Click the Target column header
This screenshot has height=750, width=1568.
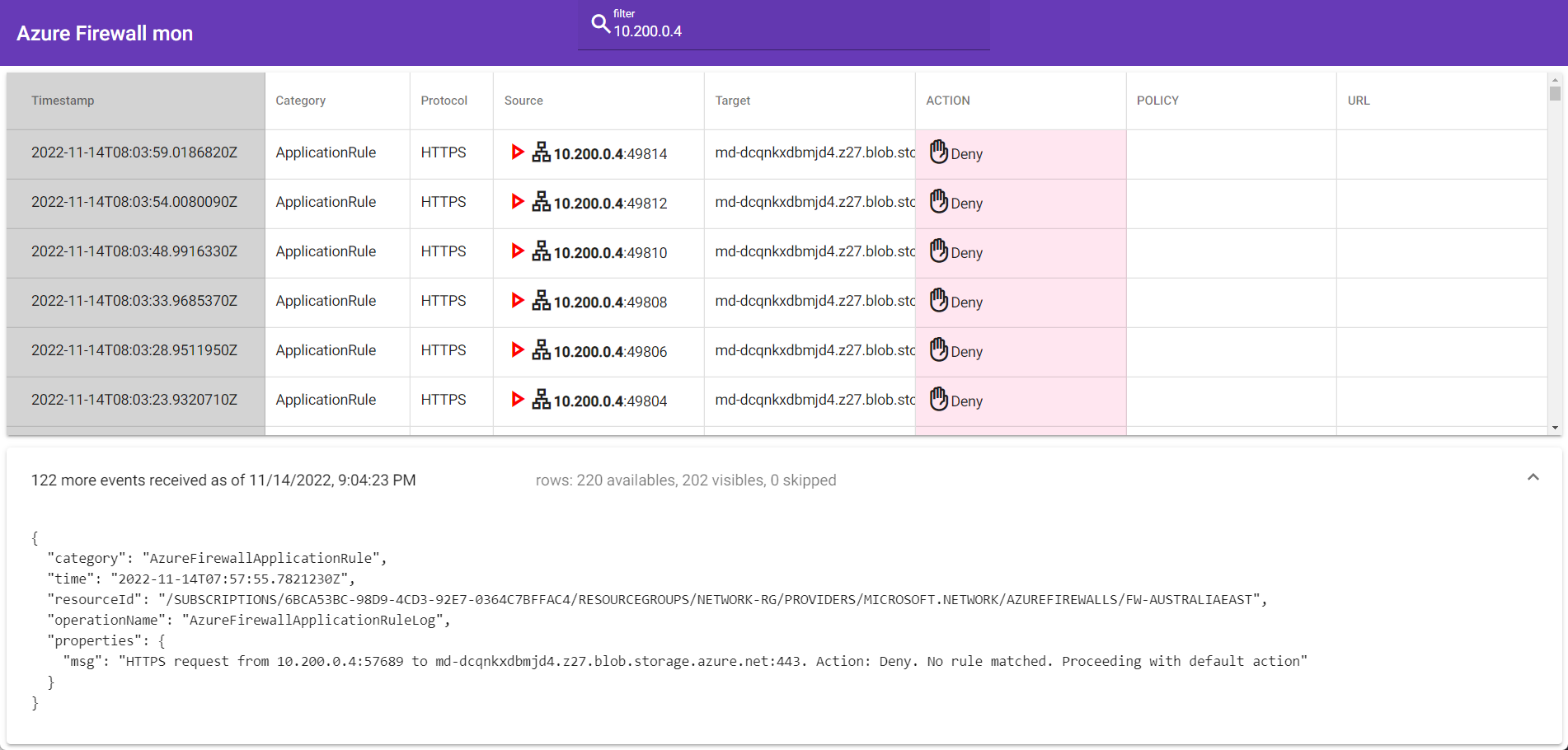click(810, 101)
